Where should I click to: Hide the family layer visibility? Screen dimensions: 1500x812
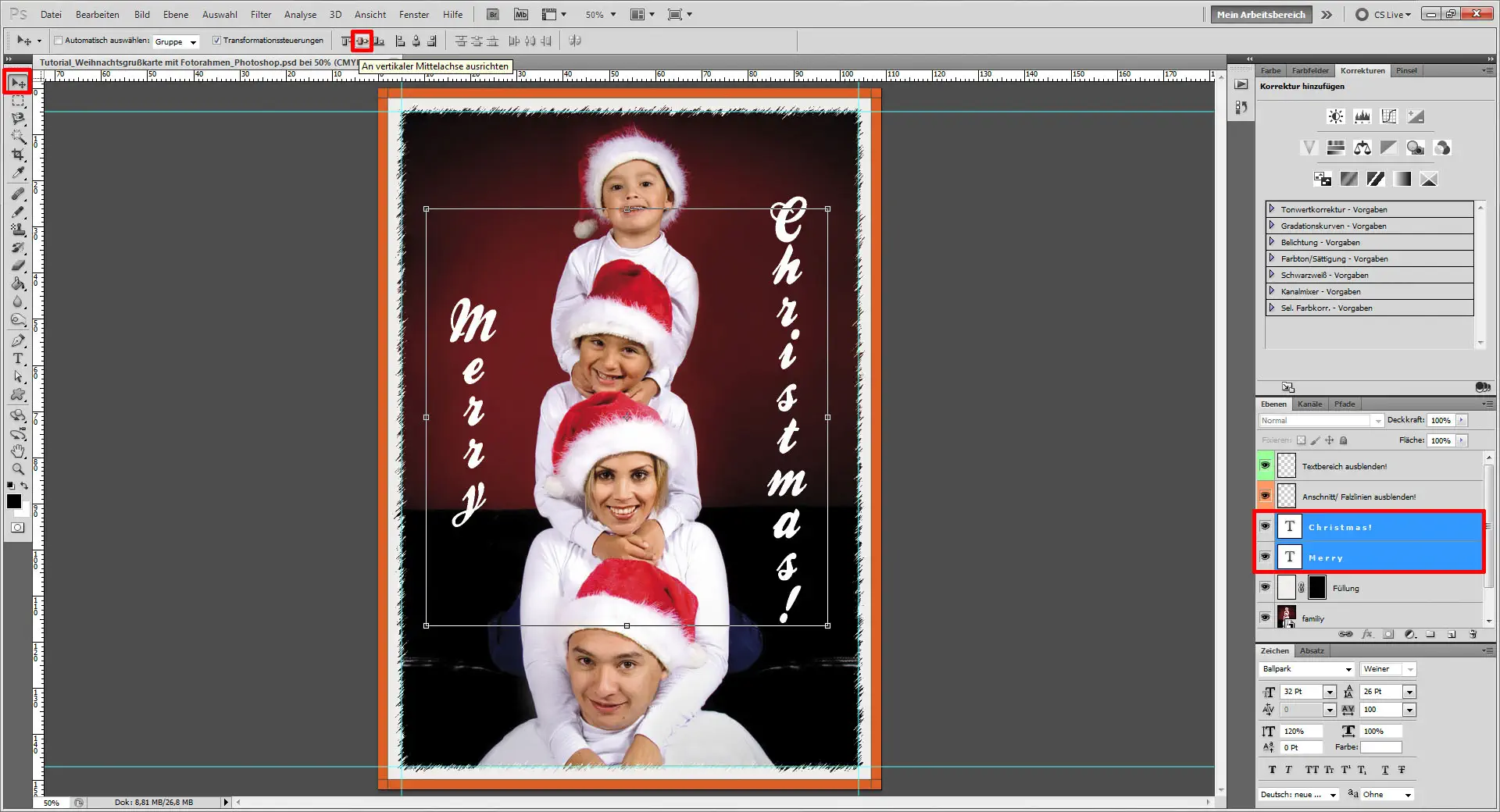[x=1266, y=618]
